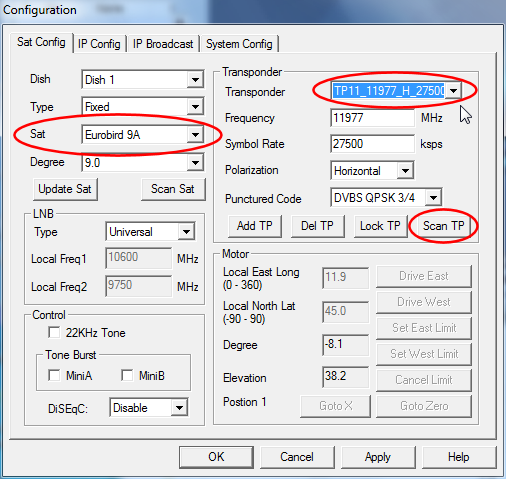The width and height of the screenshot is (506, 479).
Task: Enable the 22KHz Tone checkbox
Action: pyautogui.click(x=54, y=332)
